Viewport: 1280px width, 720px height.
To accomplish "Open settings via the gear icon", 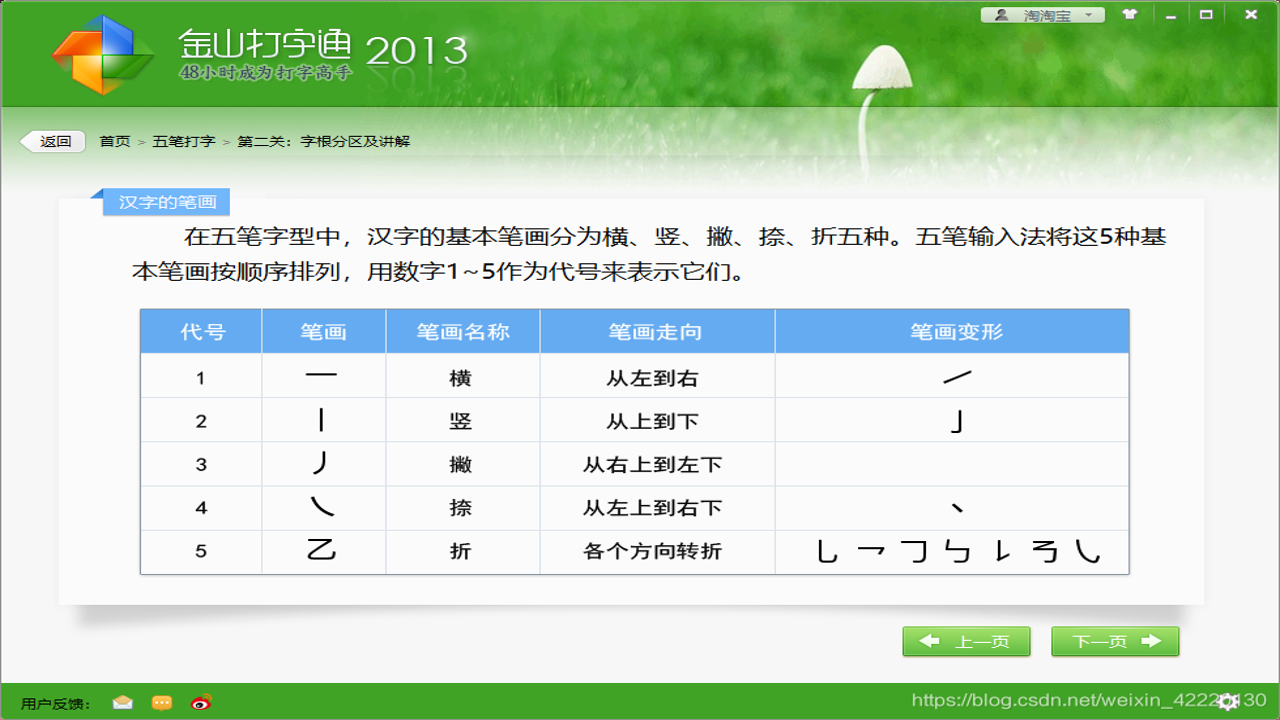I will [x=1229, y=700].
